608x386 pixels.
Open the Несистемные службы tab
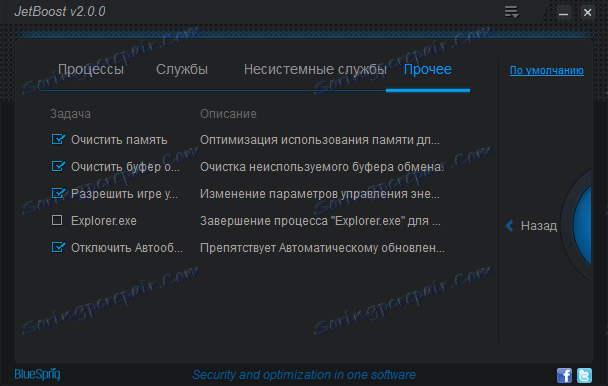click(315, 69)
